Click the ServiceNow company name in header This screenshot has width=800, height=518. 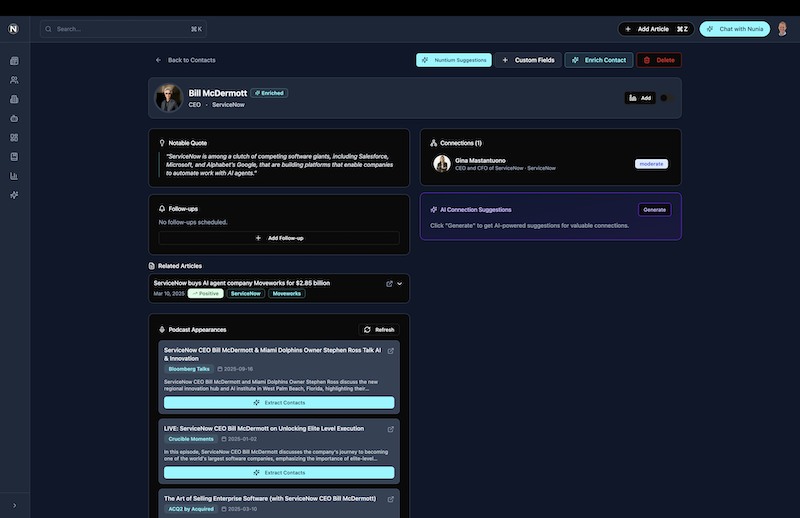click(228, 105)
